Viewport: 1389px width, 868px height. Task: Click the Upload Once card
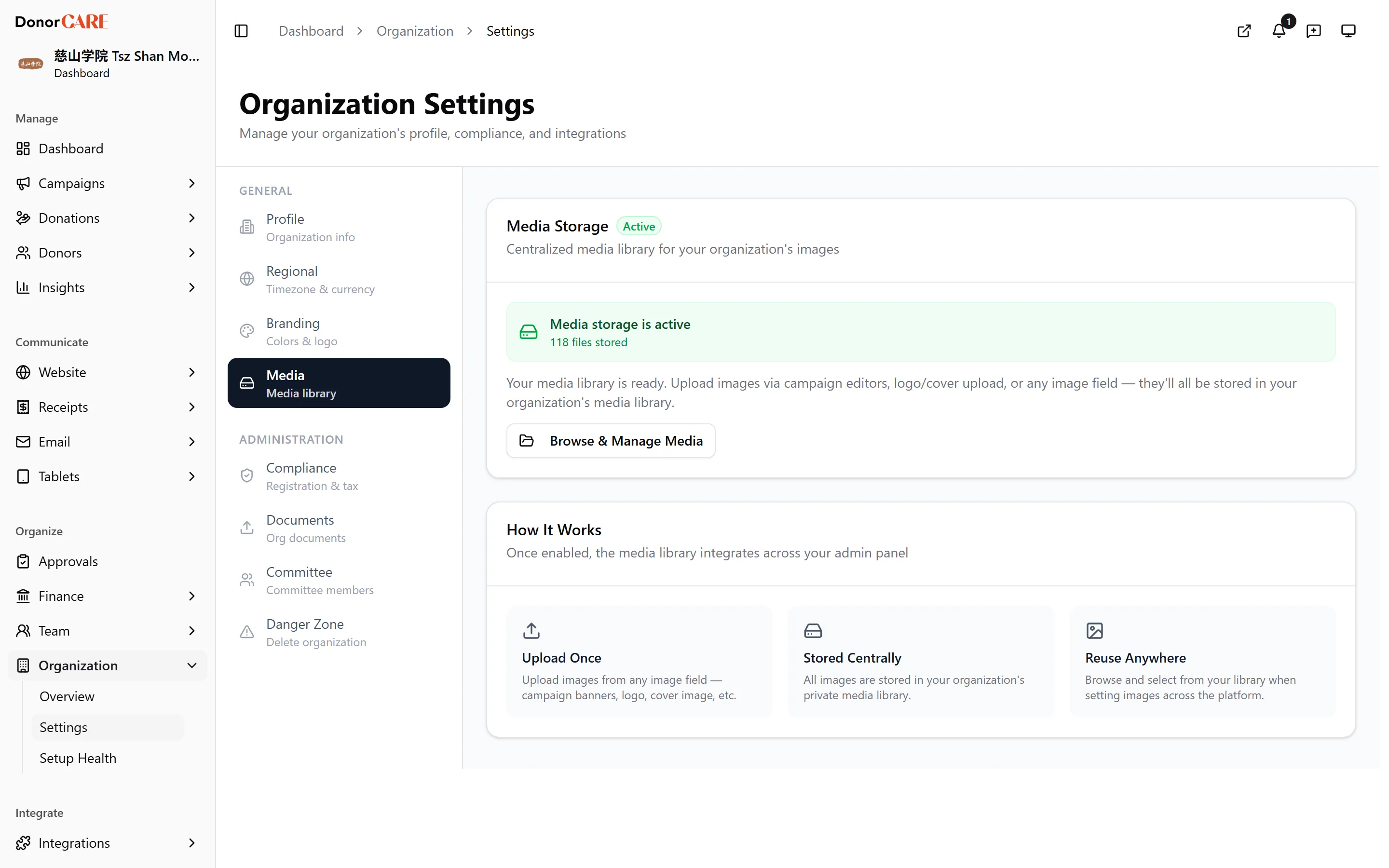(640, 661)
